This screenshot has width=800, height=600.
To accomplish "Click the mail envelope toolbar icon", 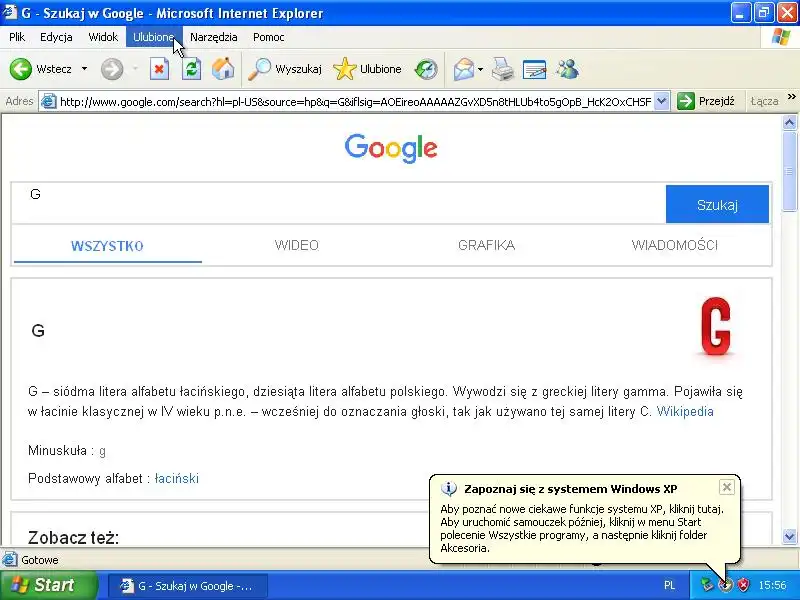I will pos(463,69).
